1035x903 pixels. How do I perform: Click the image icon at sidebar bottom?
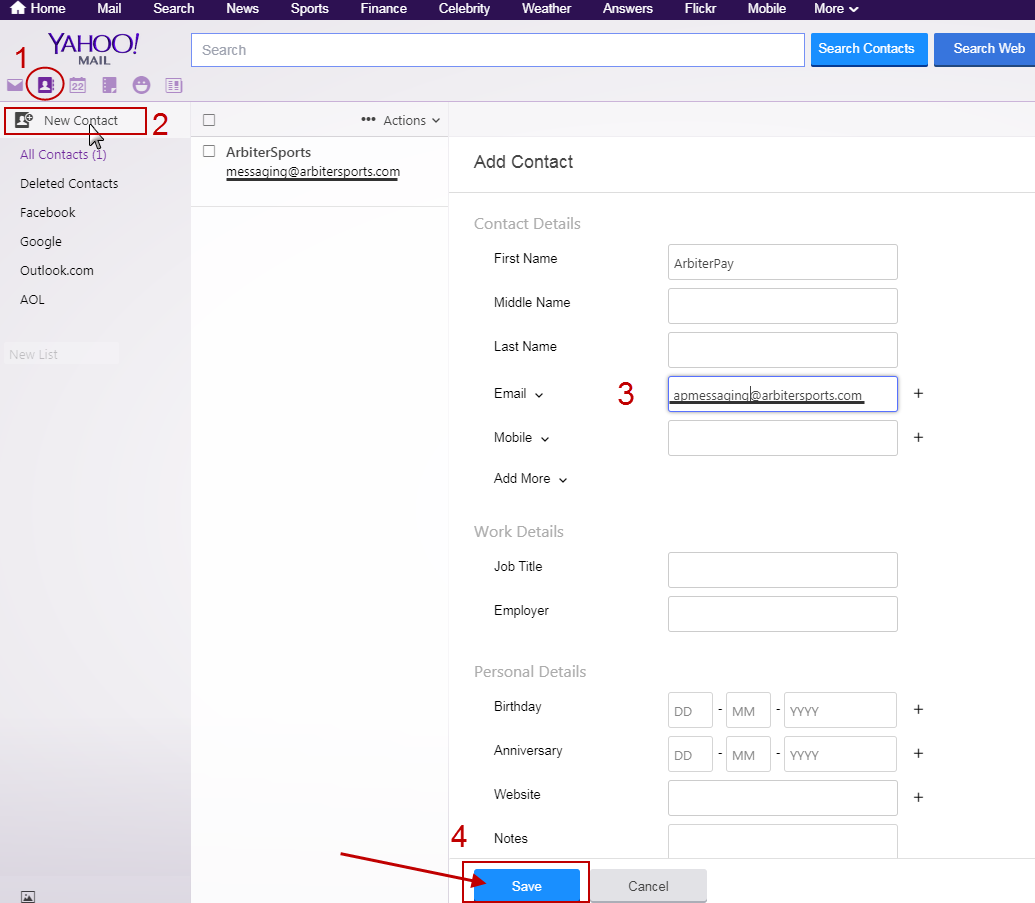(x=28, y=896)
